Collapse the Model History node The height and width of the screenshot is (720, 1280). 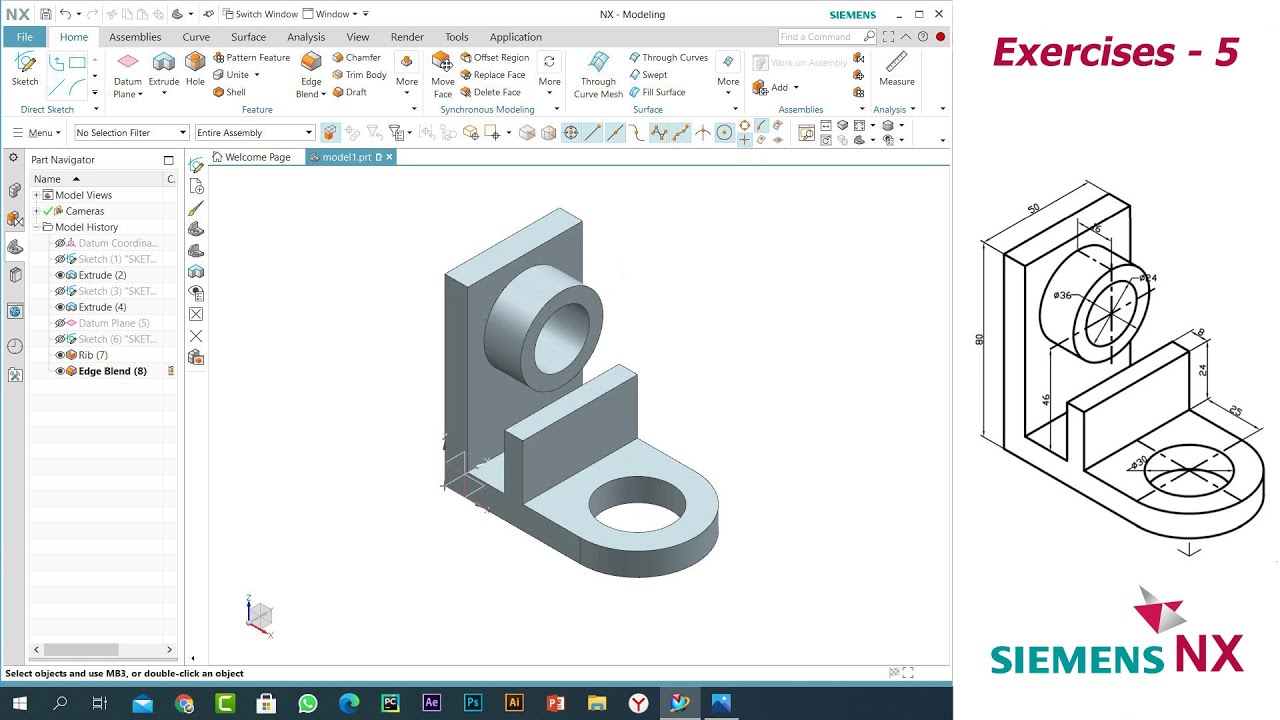point(36,227)
